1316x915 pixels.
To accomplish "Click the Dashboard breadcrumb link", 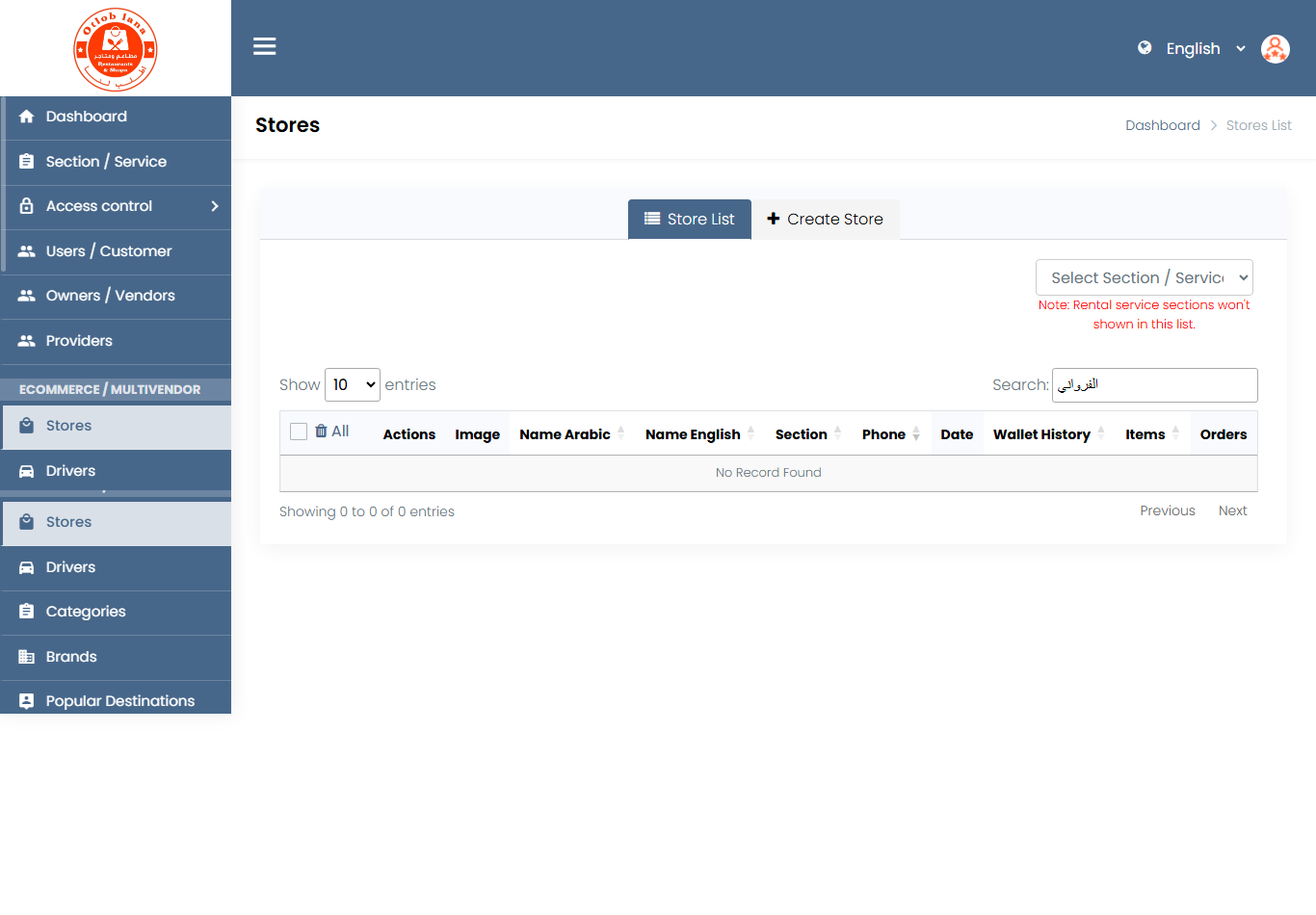I will [x=1162, y=125].
